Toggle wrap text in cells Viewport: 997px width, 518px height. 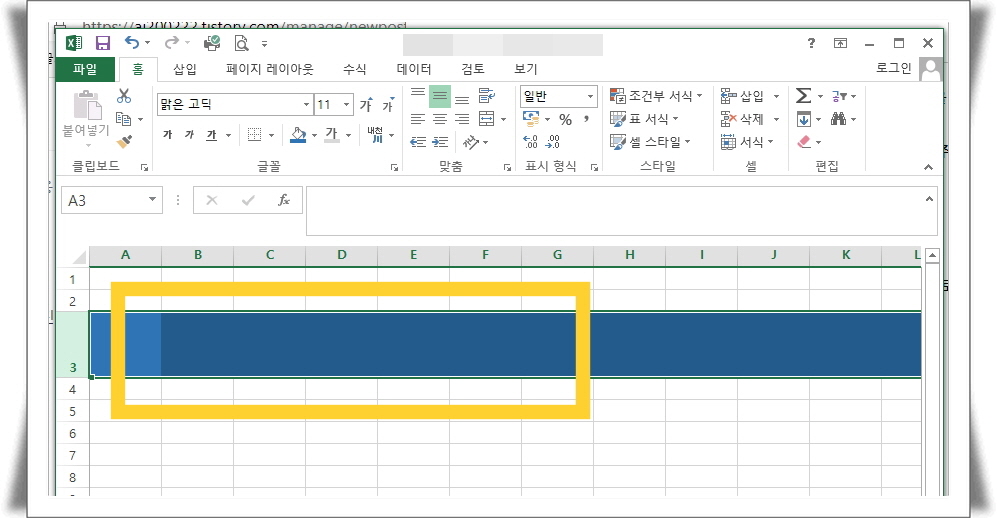[x=487, y=95]
